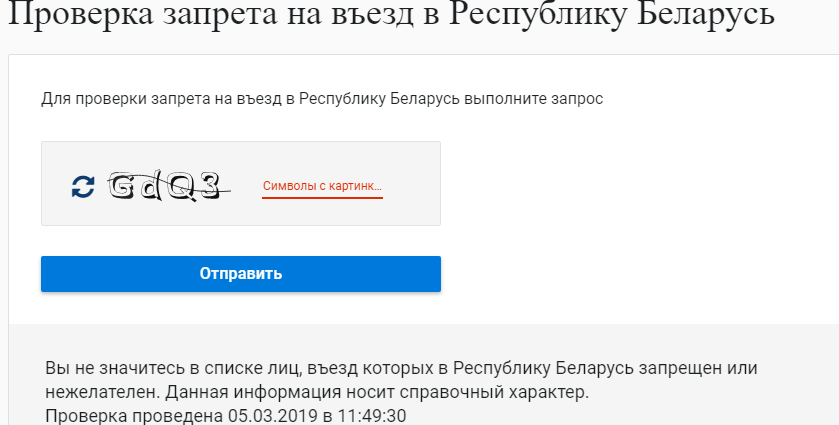Click the digit 3 in the captcha image
The width and height of the screenshot is (839, 425).
pos(208,185)
